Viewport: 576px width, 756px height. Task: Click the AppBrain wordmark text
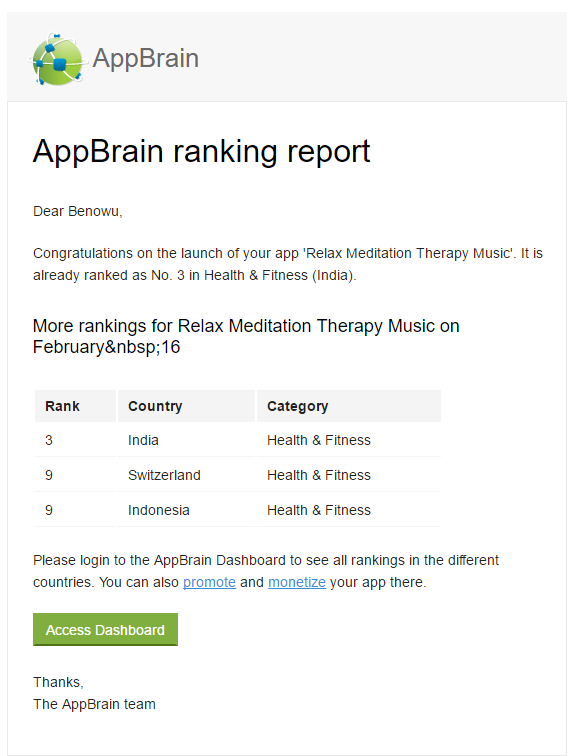[x=146, y=59]
